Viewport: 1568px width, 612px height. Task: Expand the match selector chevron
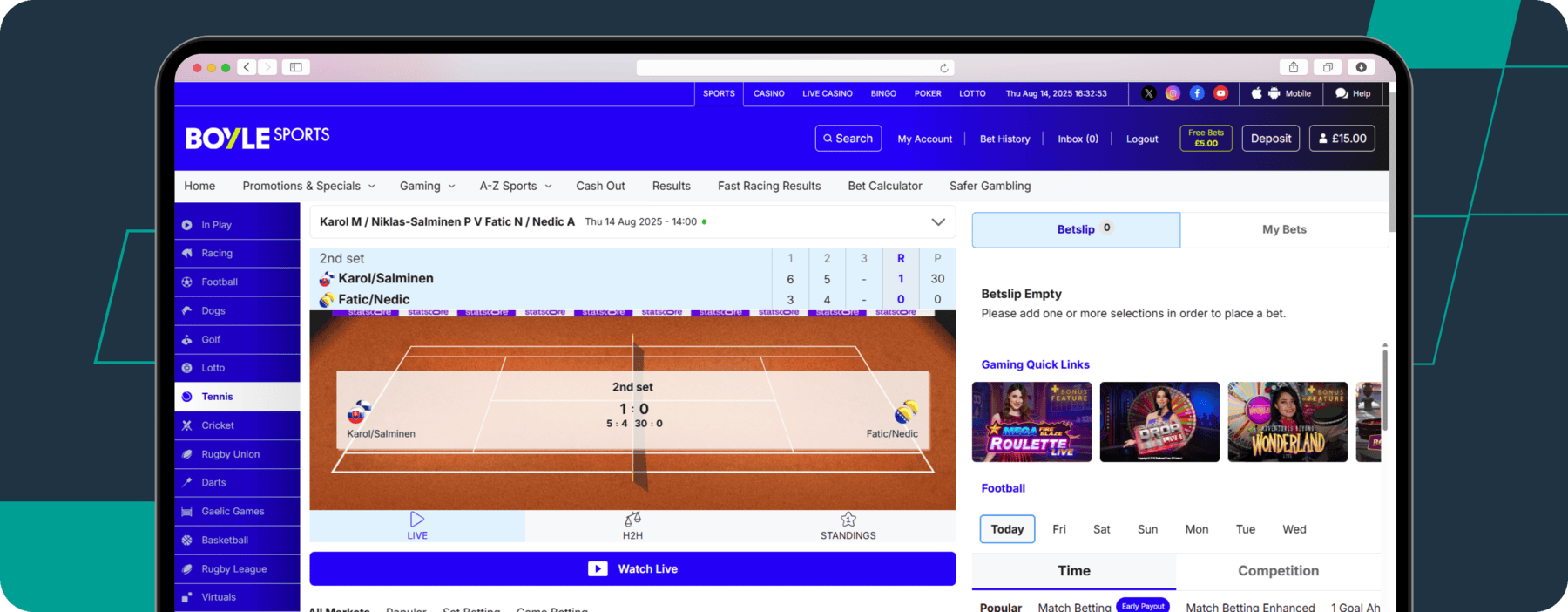click(938, 222)
